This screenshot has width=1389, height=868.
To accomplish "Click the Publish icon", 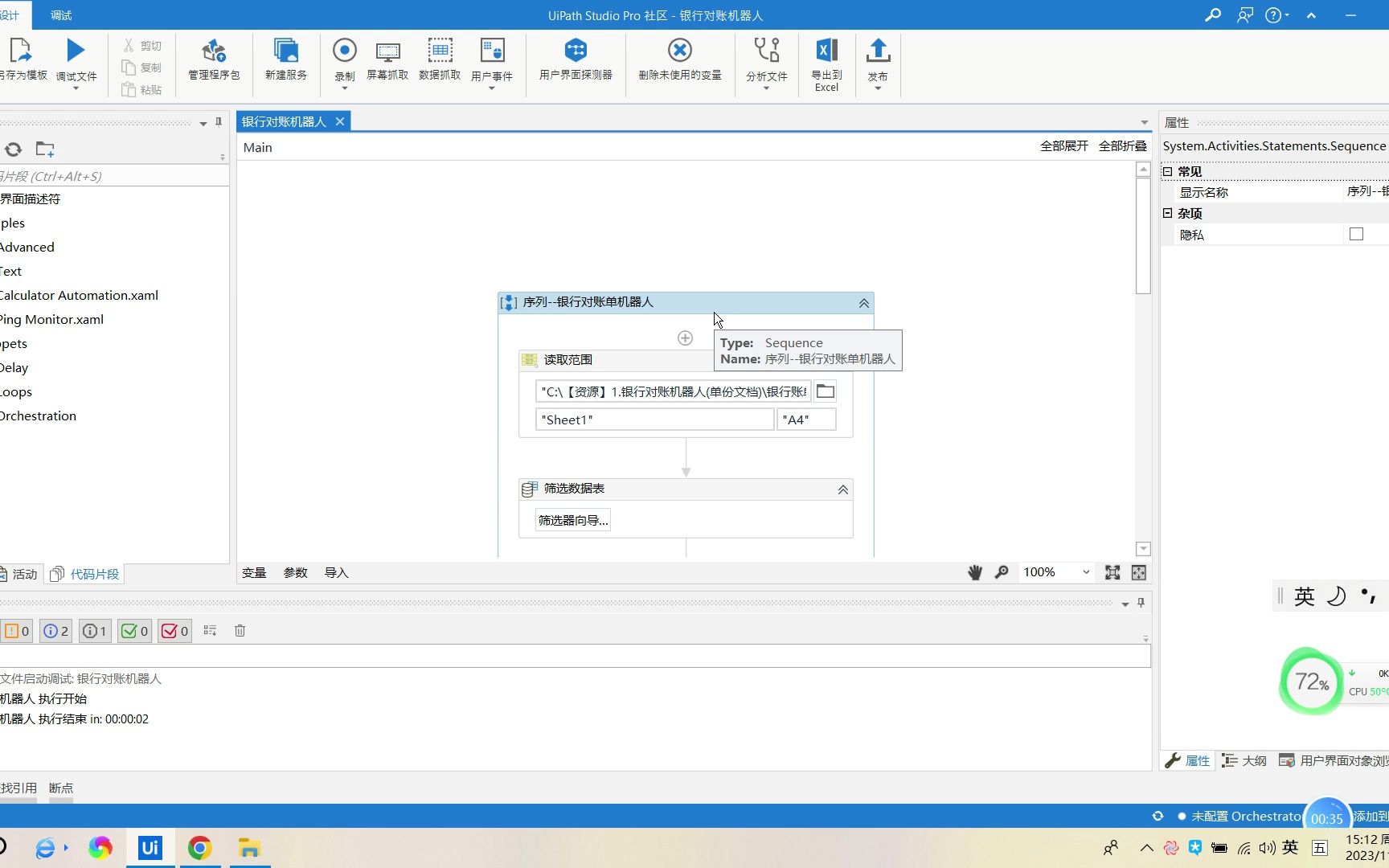I will coord(878,51).
